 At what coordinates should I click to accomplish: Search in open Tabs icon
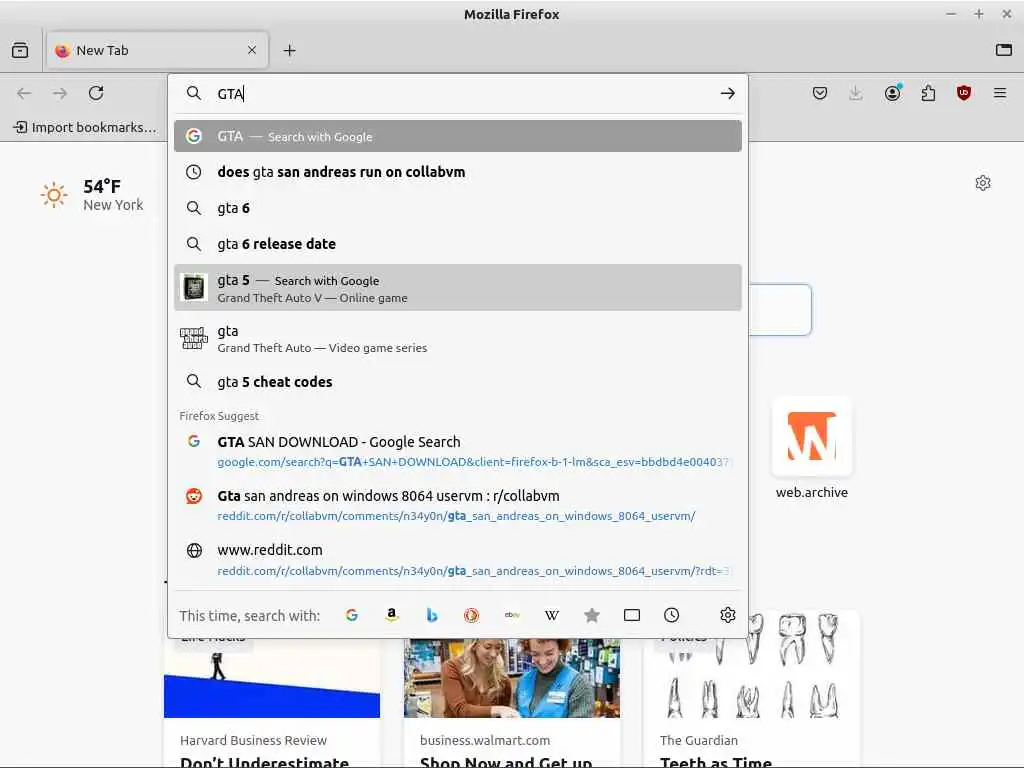coord(632,615)
